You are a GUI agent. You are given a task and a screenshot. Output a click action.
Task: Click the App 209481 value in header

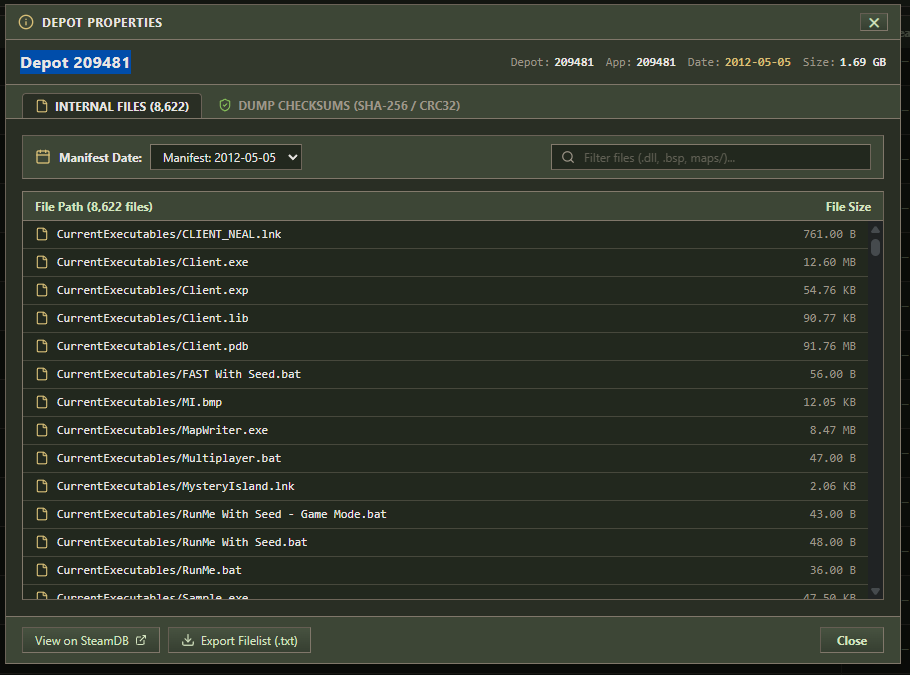656,62
